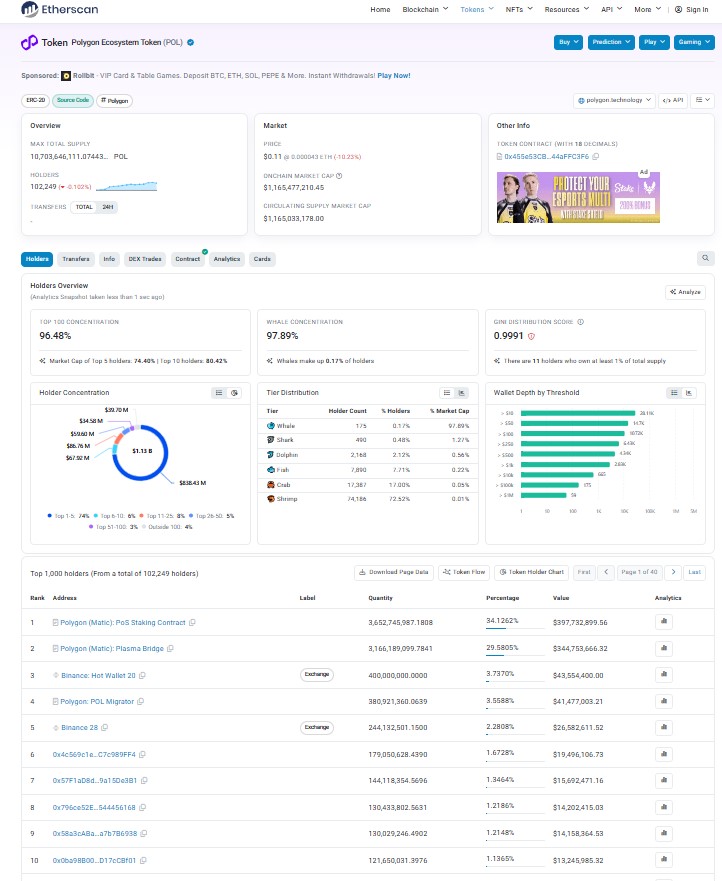
Task: Select 24H transfers toggle
Action: pyautogui.click(x=107, y=207)
